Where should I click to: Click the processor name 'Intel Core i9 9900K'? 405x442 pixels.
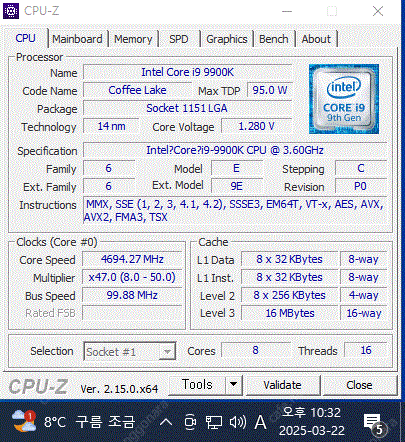(x=188, y=72)
